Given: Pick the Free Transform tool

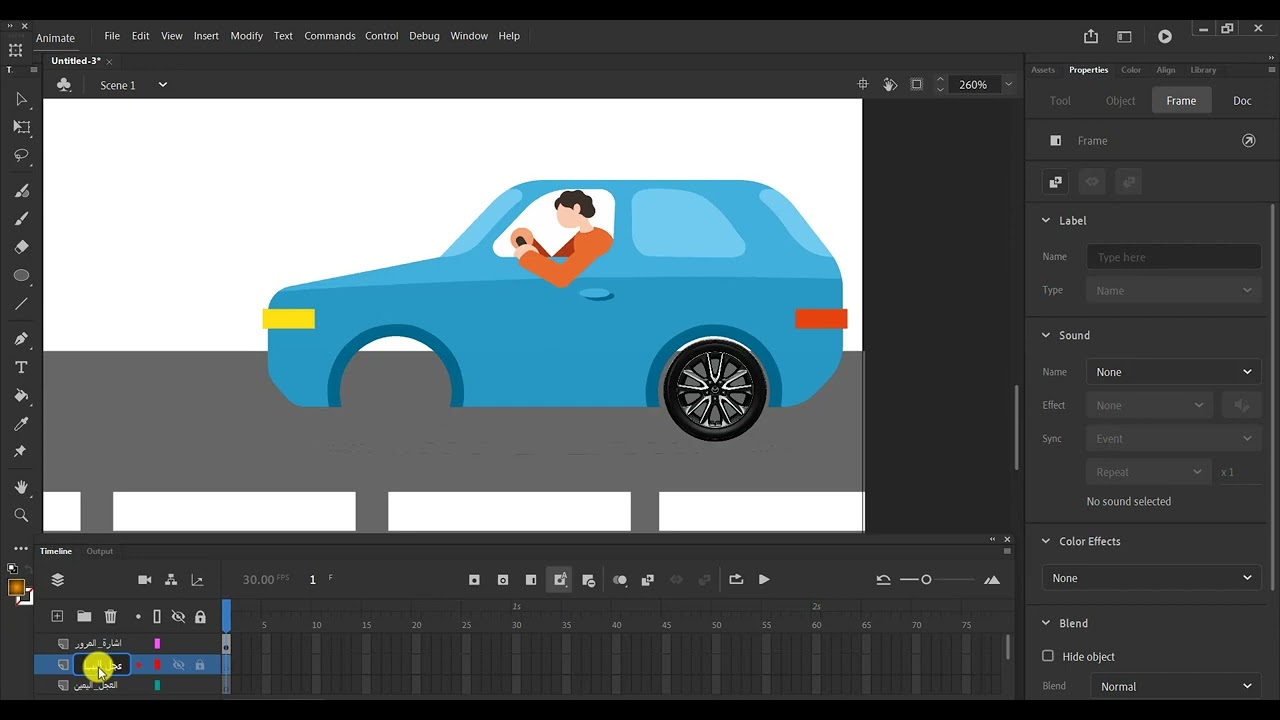Looking at the screenshot, I should pyautogui.click(x=21, y=127).
